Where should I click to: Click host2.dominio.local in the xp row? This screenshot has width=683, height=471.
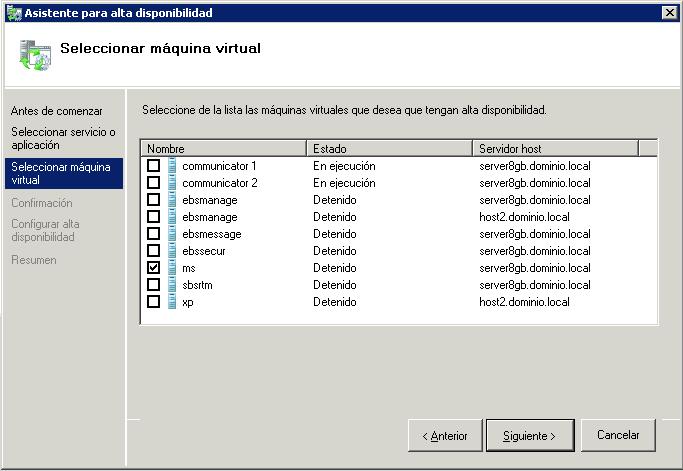pos(524,302)
